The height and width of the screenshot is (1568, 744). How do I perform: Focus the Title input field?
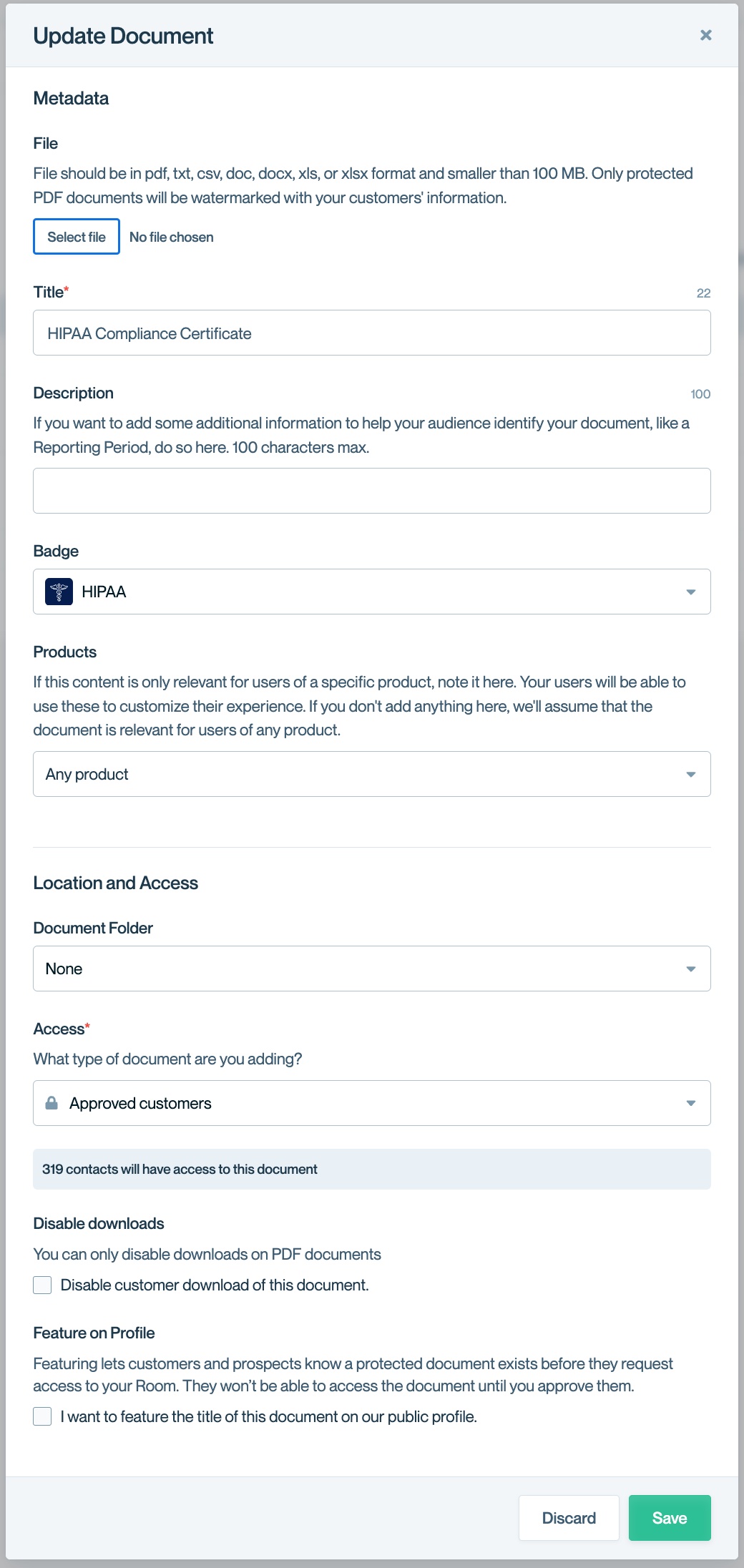[372, 333]
